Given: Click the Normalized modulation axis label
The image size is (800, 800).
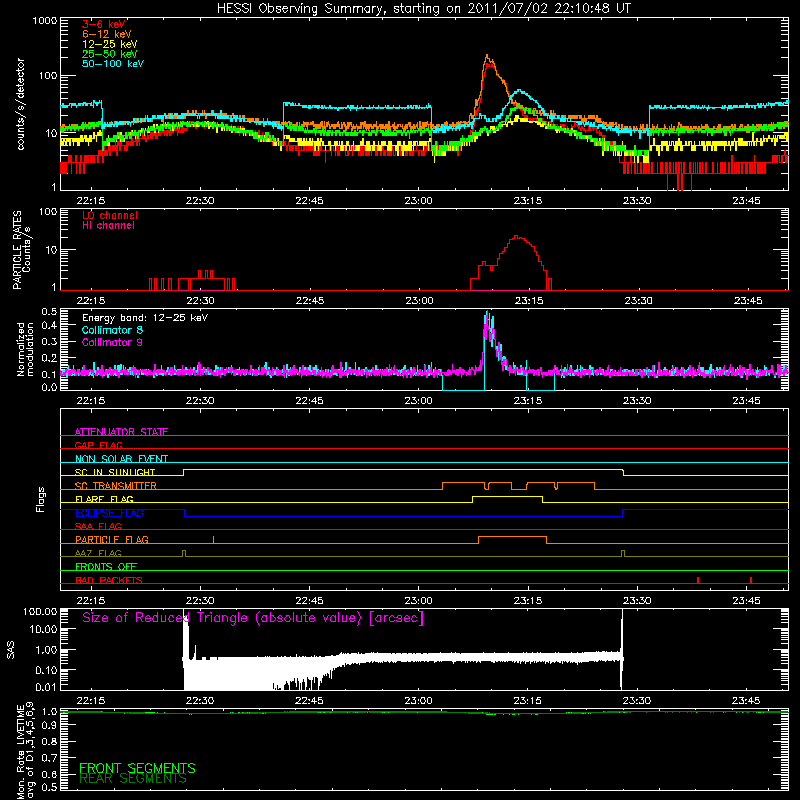Looking at the screenshot, I should (25, 349).
